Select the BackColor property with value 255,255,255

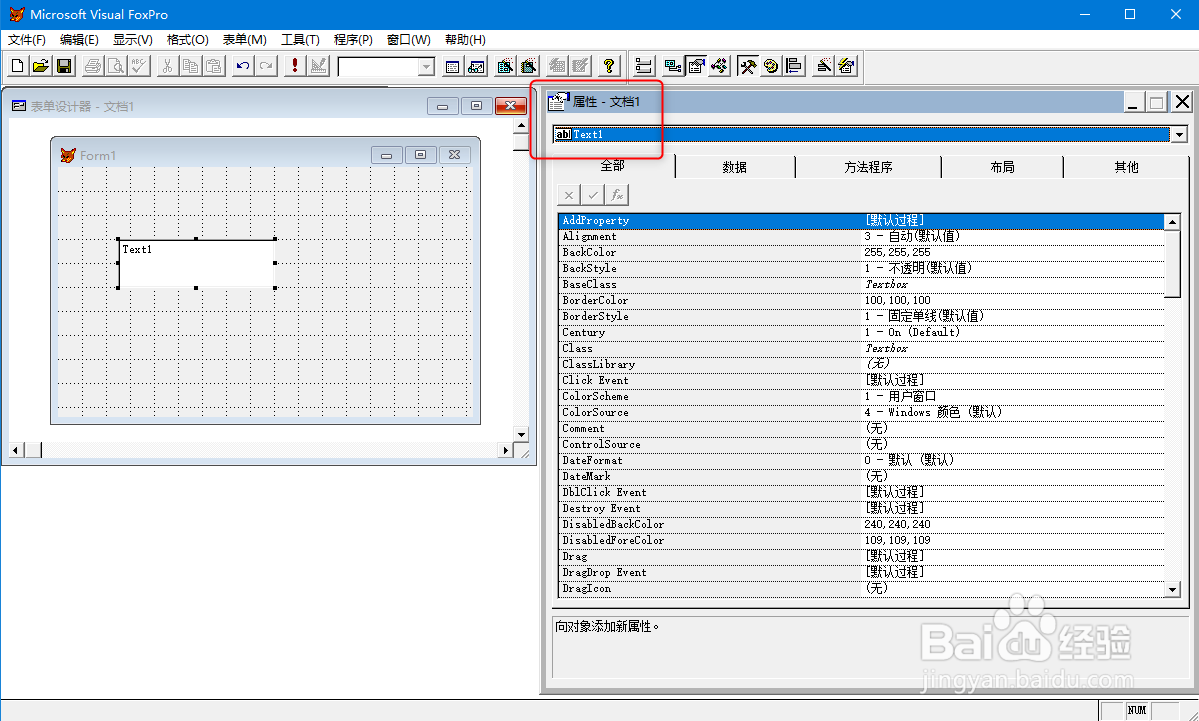click(861, 252)
